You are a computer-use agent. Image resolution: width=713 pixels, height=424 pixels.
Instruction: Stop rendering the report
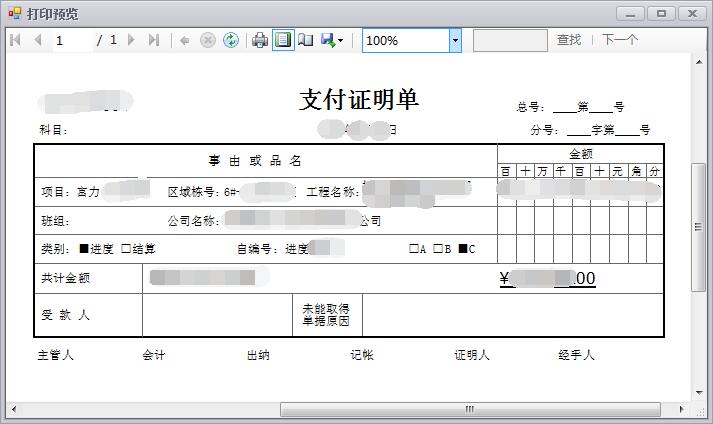point(208,40)
